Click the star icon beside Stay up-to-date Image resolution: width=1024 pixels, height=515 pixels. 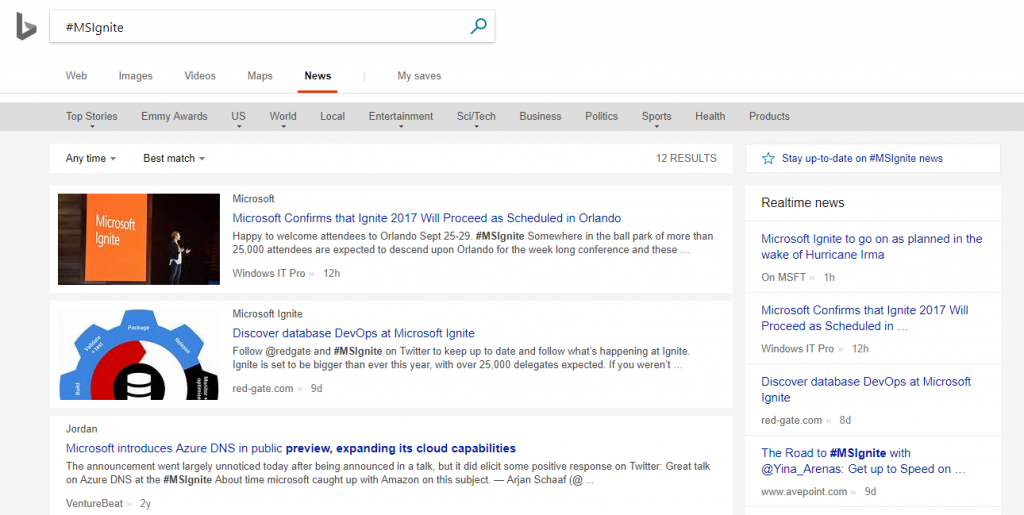[768, 158]
